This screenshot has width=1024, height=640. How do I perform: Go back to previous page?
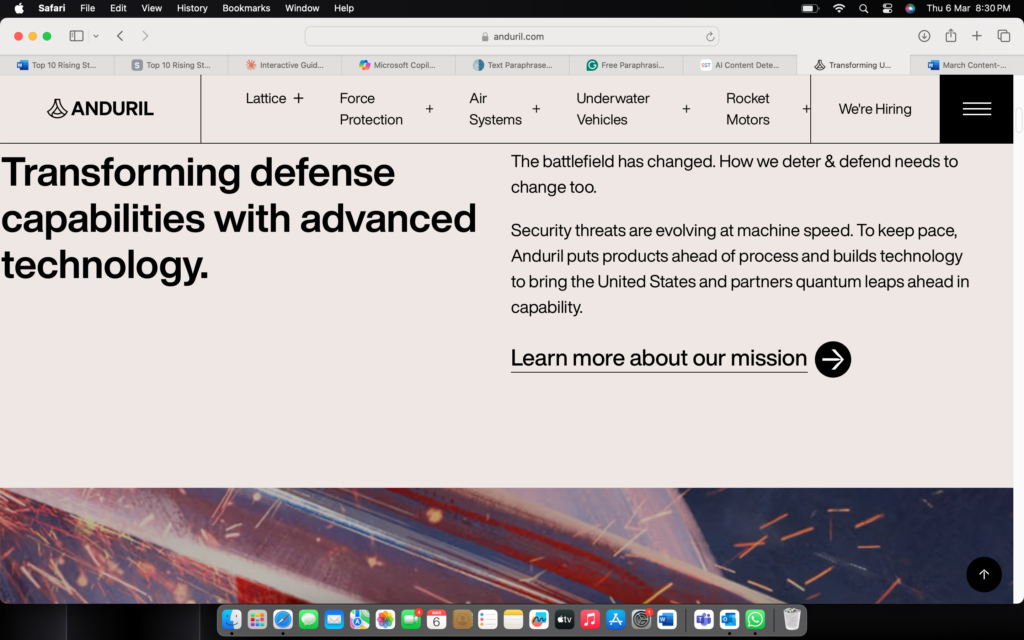click(x=120, y=36)
